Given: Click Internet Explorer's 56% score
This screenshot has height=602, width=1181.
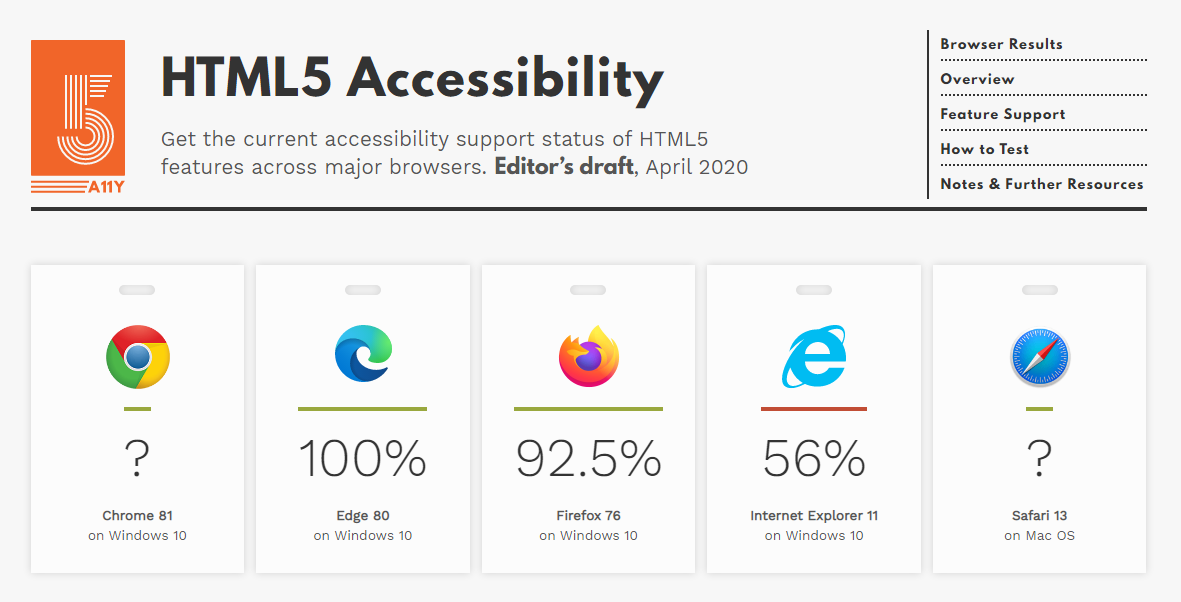Looking at the screenshot, I should 813,459.
